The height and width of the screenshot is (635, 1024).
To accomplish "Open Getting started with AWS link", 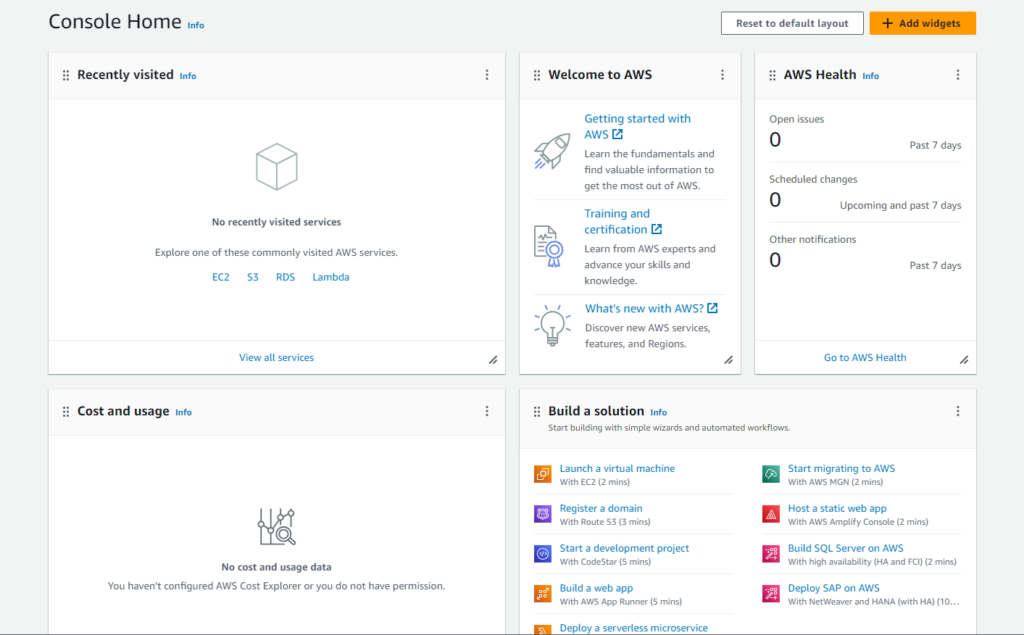I will 637,126.
